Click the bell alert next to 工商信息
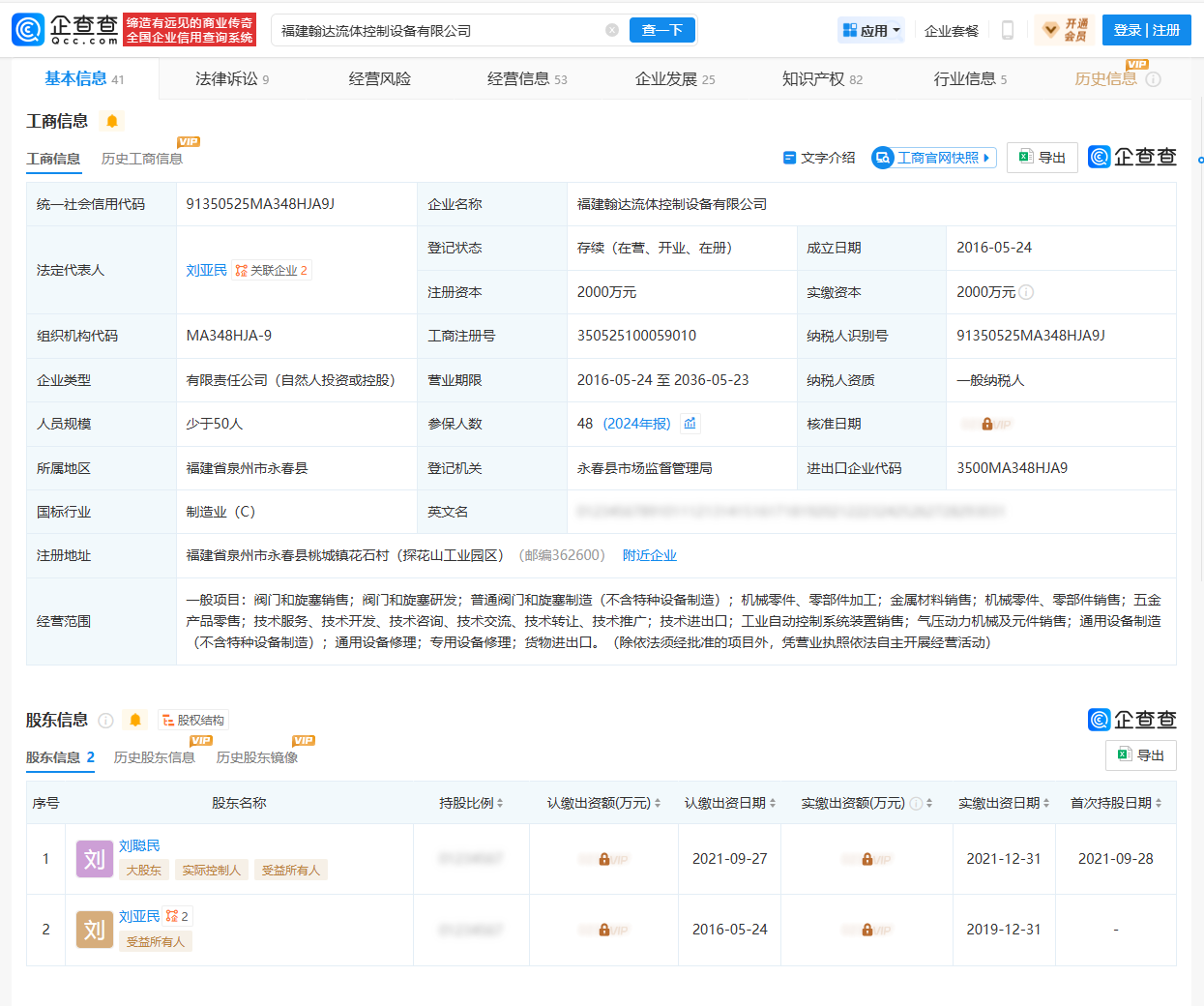This screenshot has height=1006, width=1204. coord(112,121)
